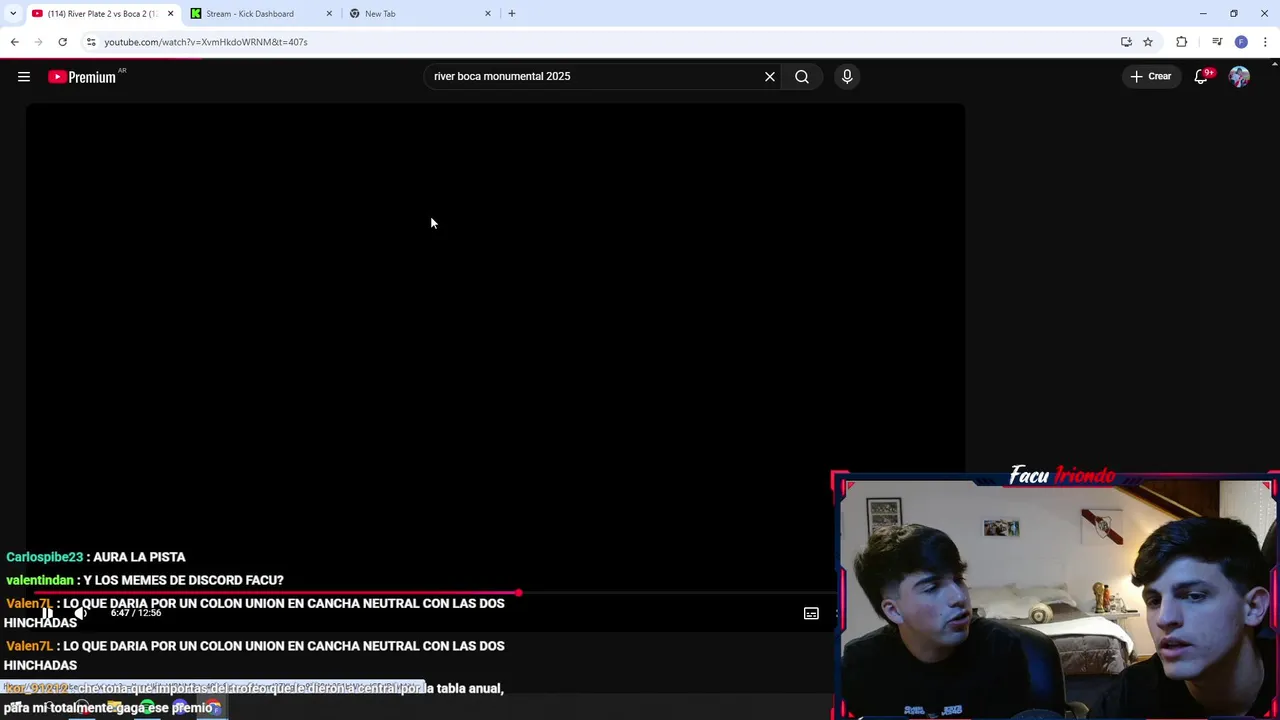Click username valentindan in chat

pos(40,580)
